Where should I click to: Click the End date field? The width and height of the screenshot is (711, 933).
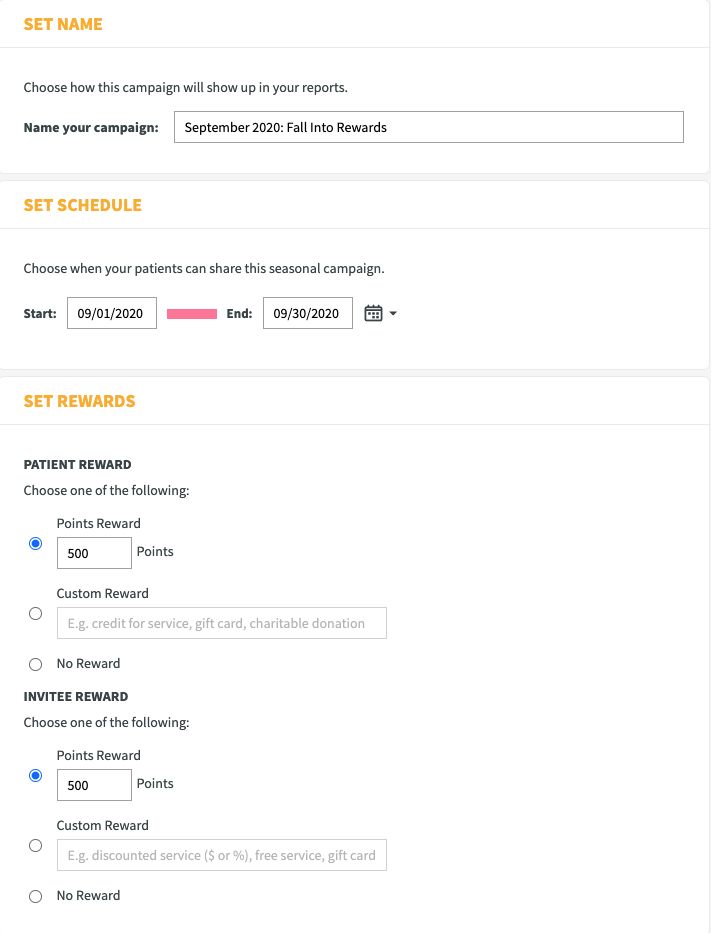pos(308,313)
